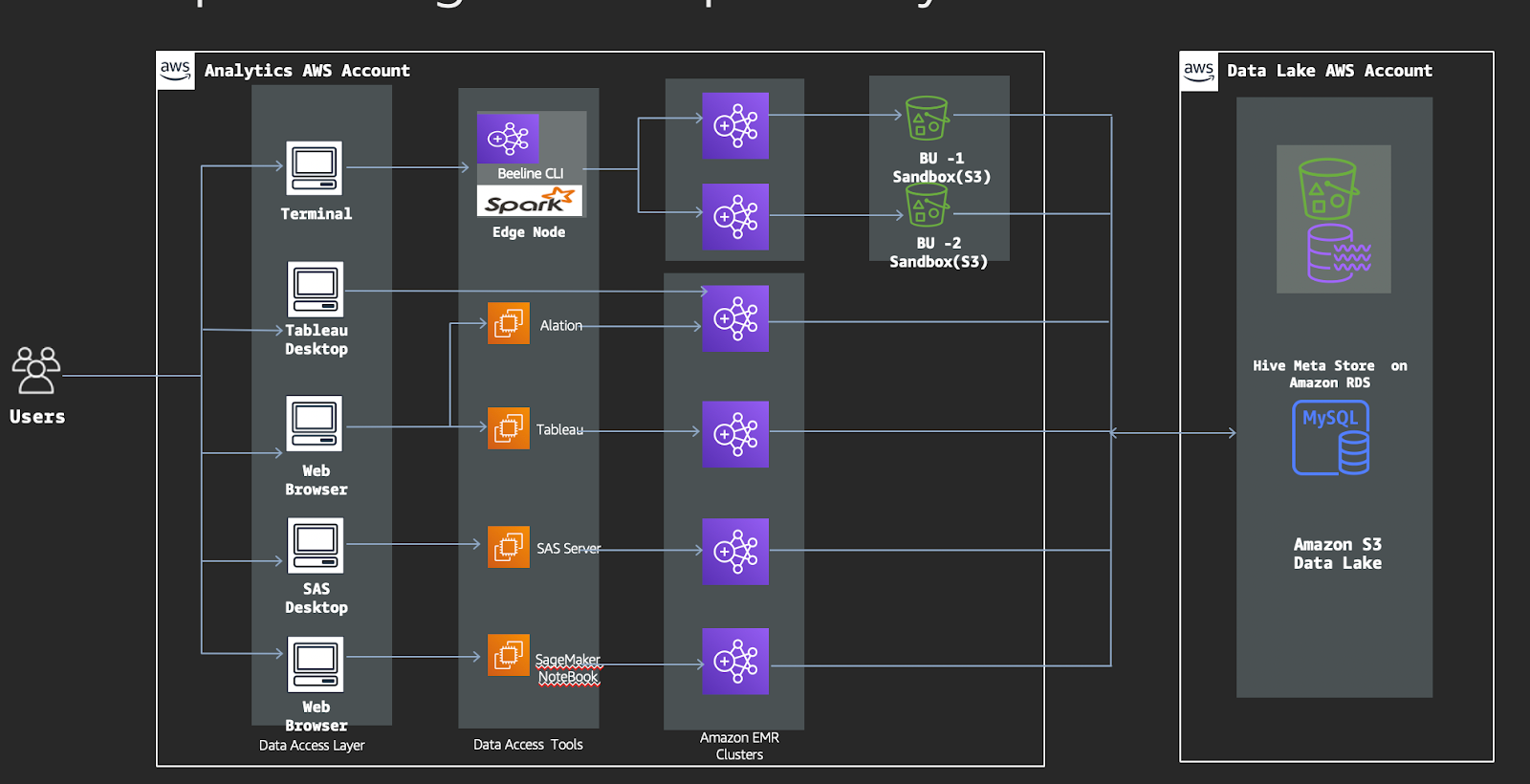Viewport: 1530px width, 784px height.
Task: Click the Data Access Layer caption
Action: click(x=312, y=746)
